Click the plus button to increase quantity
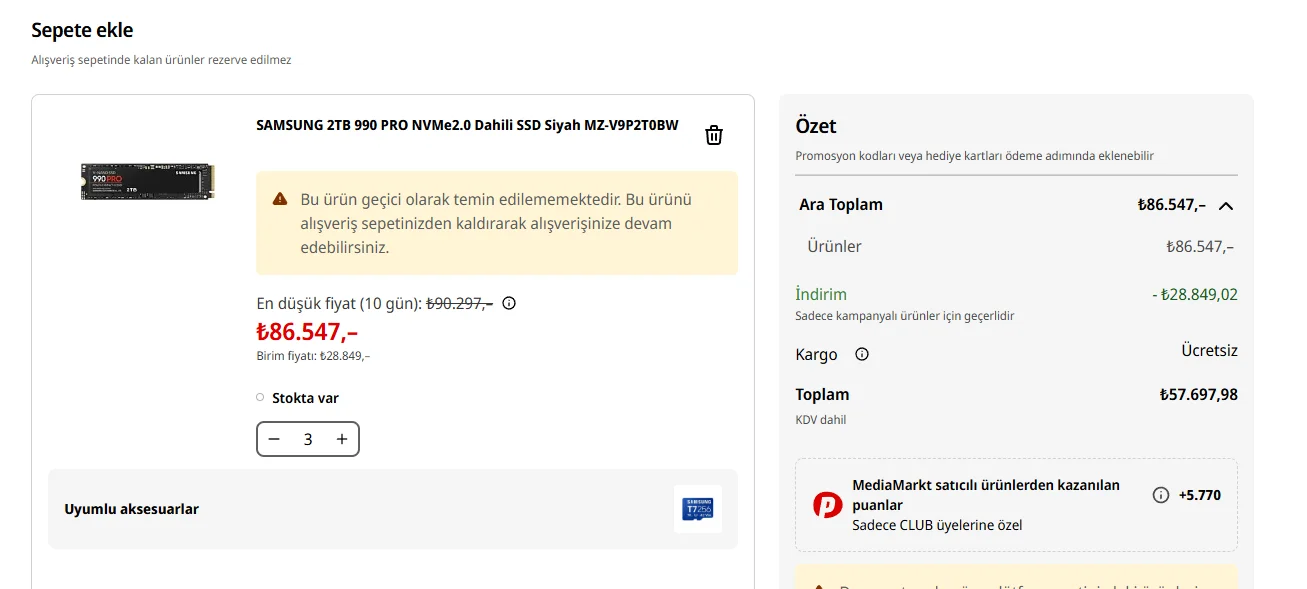Image resolution: width=1307 pixels, height=589 pixels. (x=342, y=439)
